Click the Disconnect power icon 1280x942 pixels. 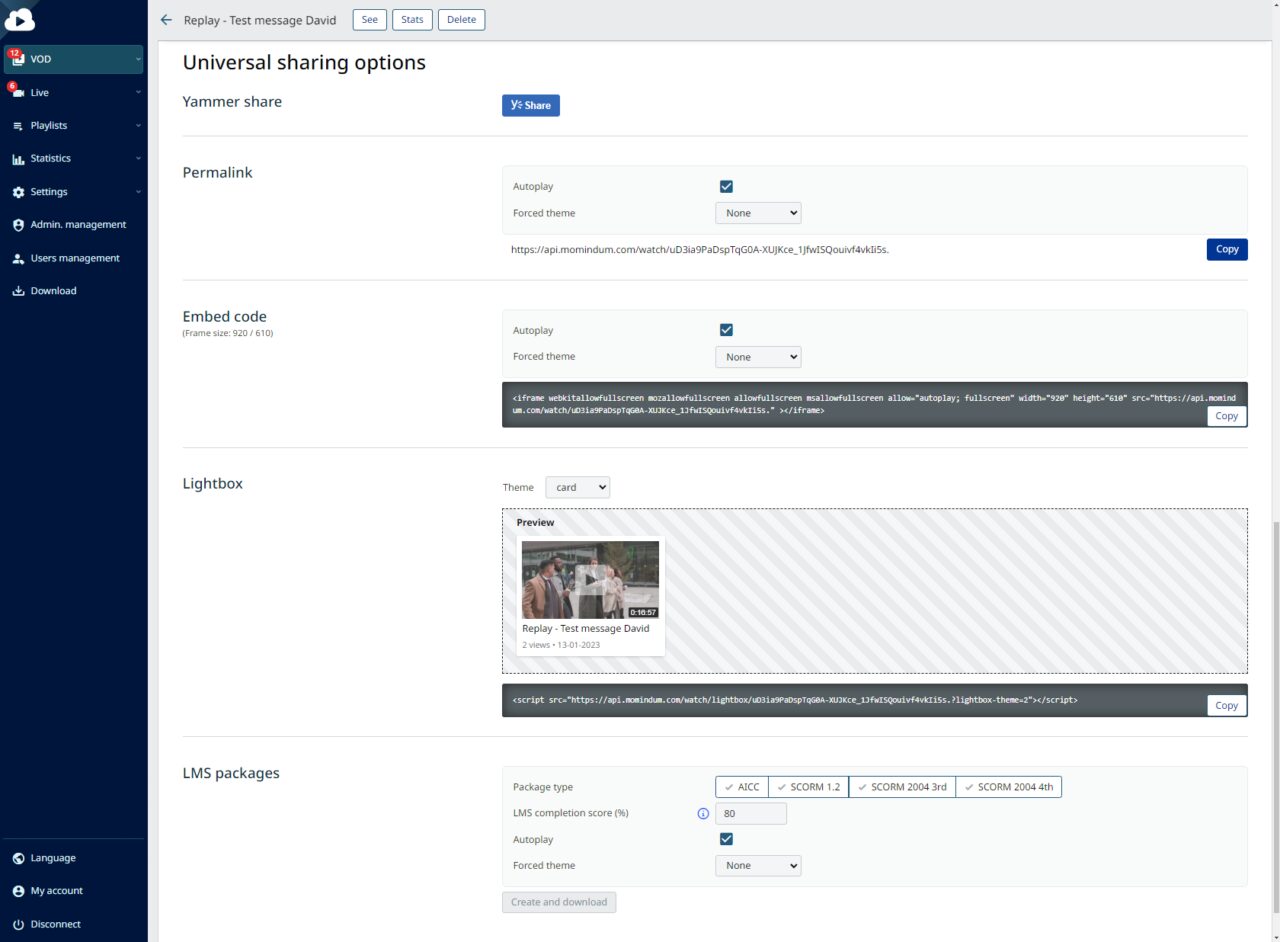pyautogui.click(x=18, y=924)
